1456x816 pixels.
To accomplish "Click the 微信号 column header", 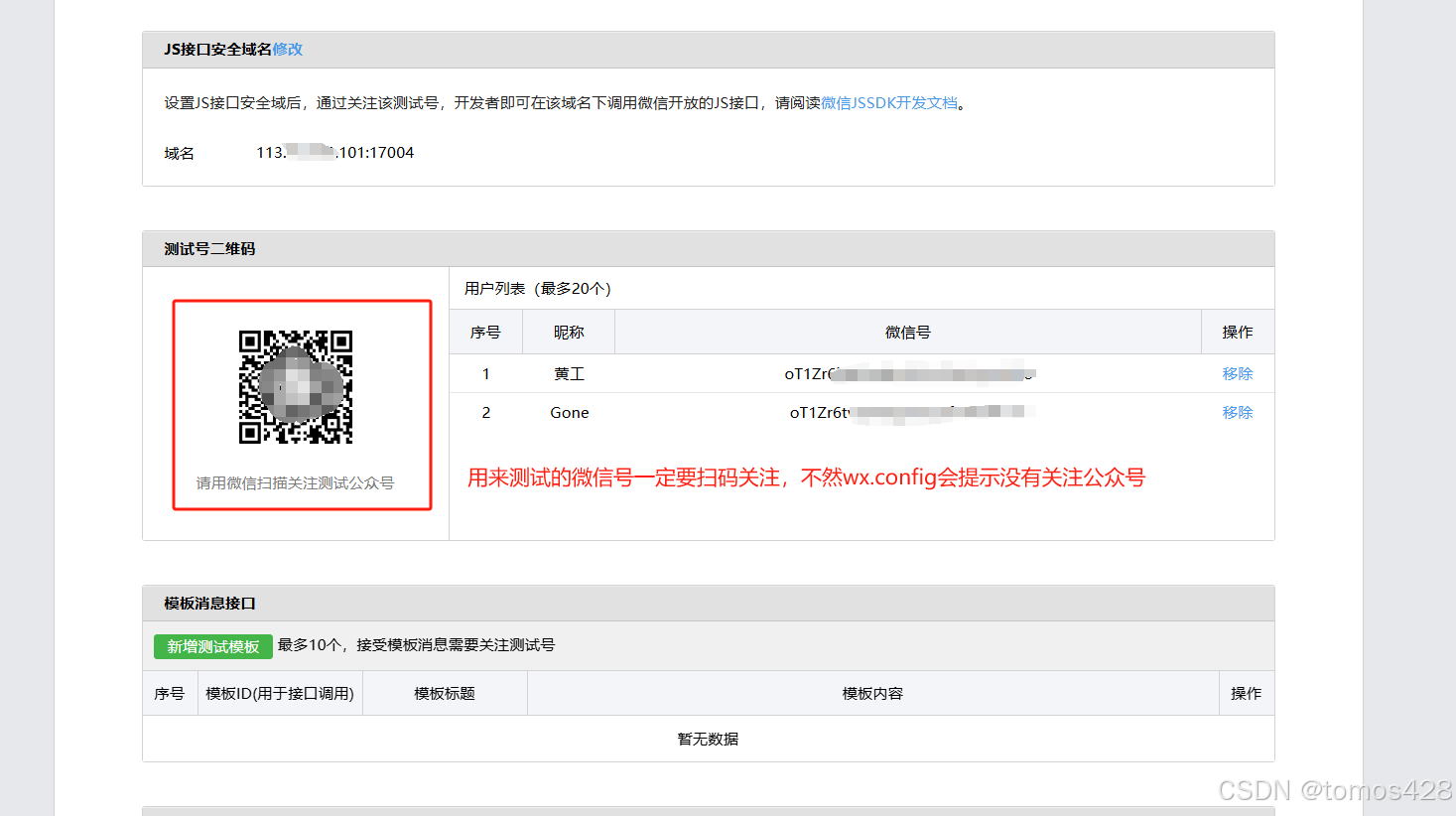I will click(908, 333).
